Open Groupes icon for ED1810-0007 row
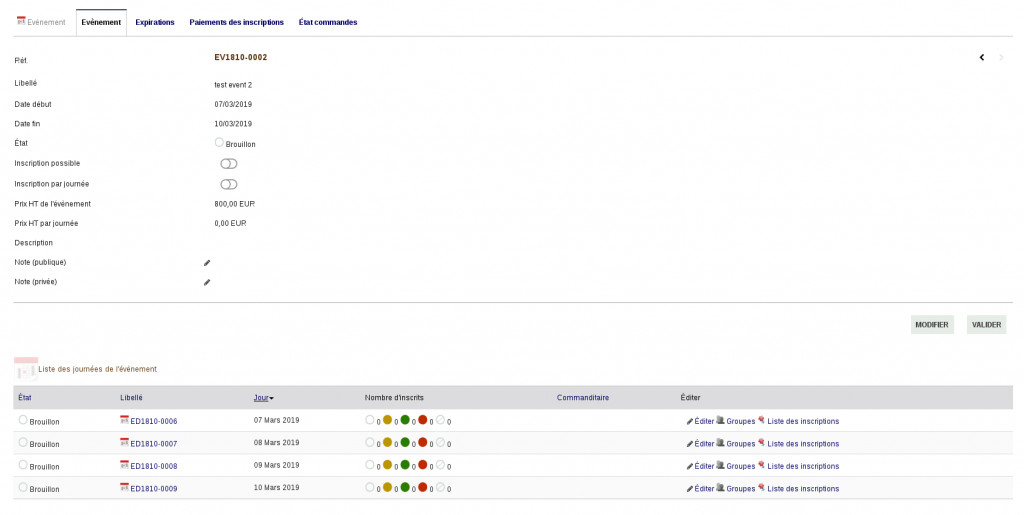The width and height of the screenshot is (1024, 515). click(x=721, y=443)
